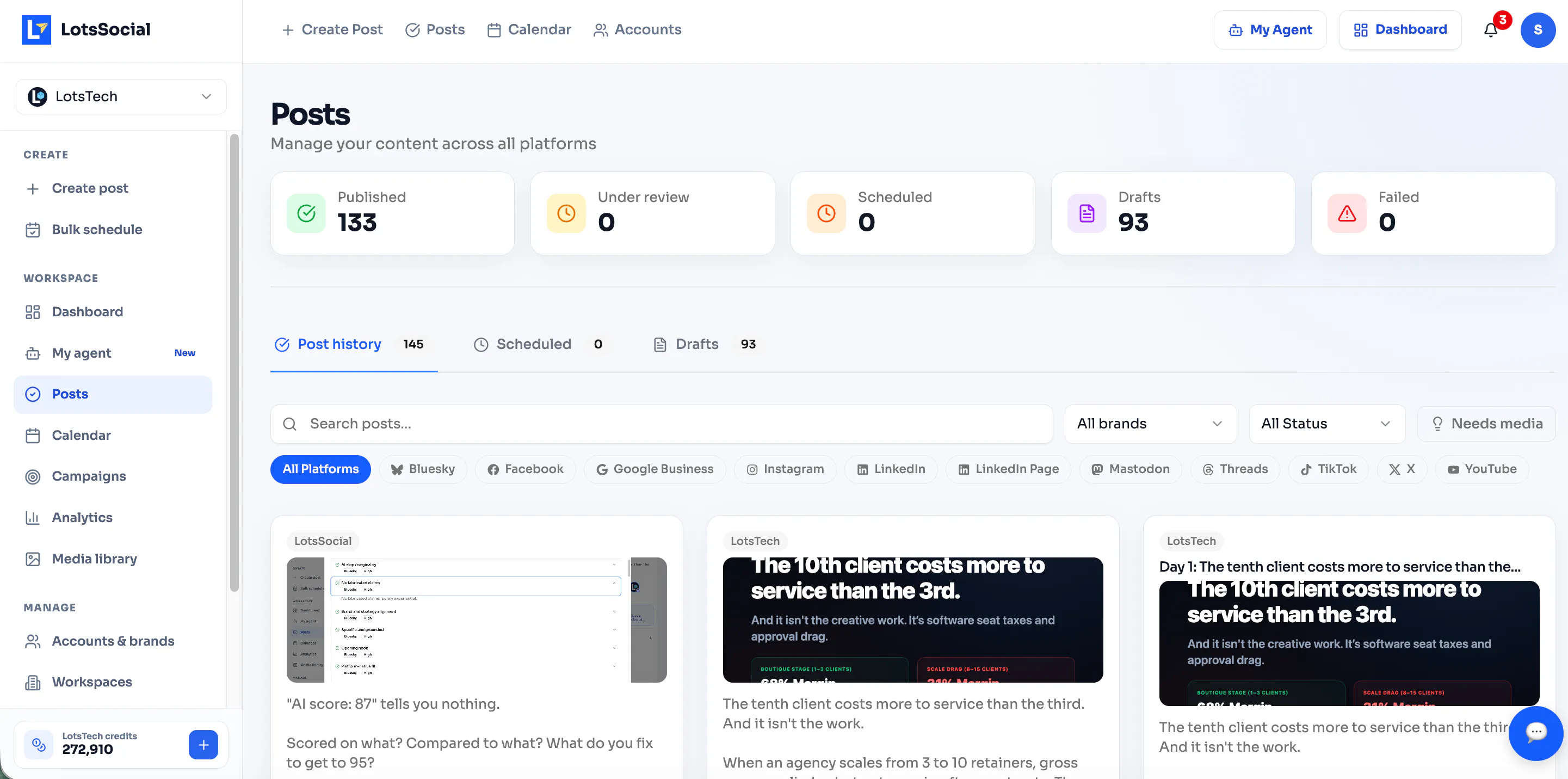
Task: Click the New badge beside My agent
Action: pyautogui.click(x=184, y=353)
